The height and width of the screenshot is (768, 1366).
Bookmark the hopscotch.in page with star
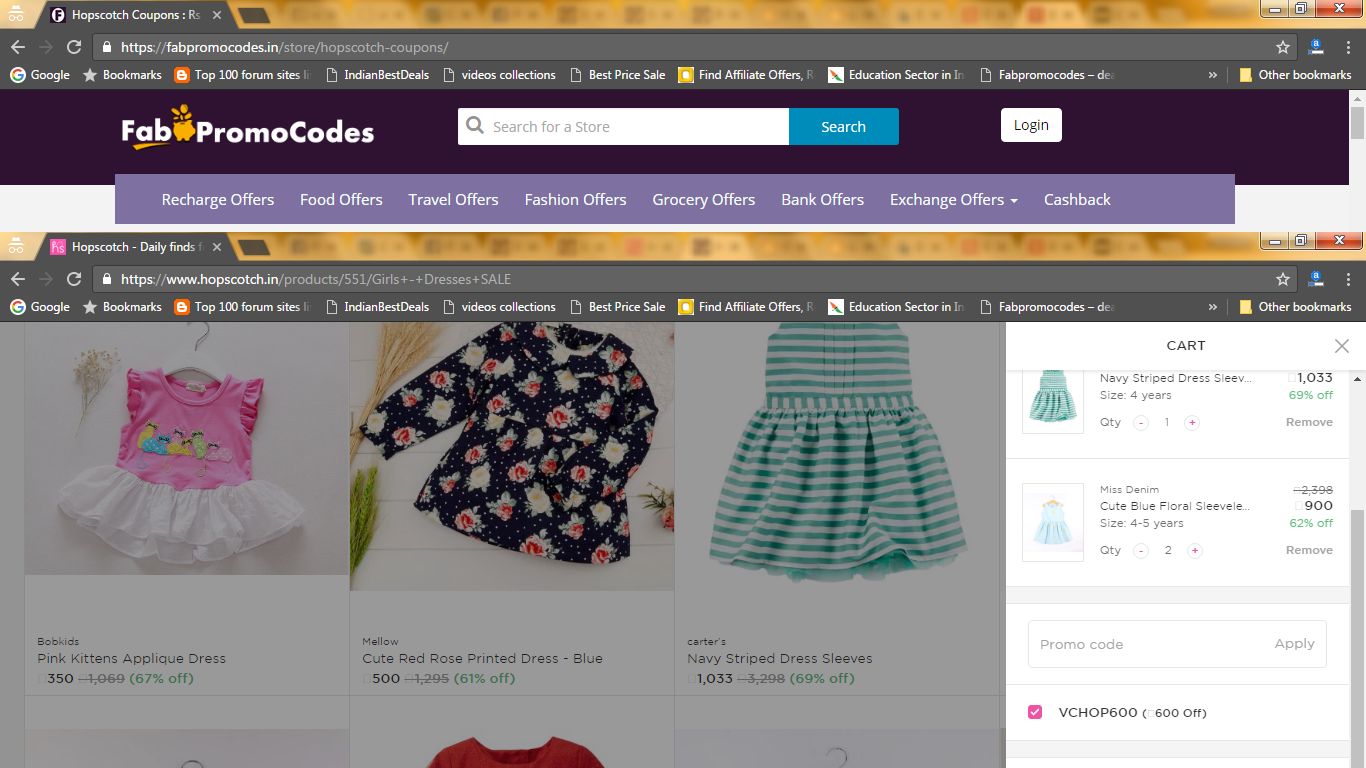(1283, 279)
